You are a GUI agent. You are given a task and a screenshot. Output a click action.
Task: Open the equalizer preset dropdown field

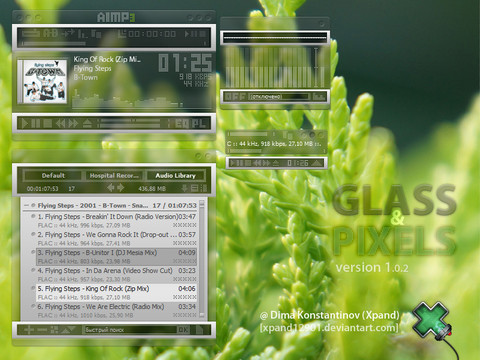point(279,97)
